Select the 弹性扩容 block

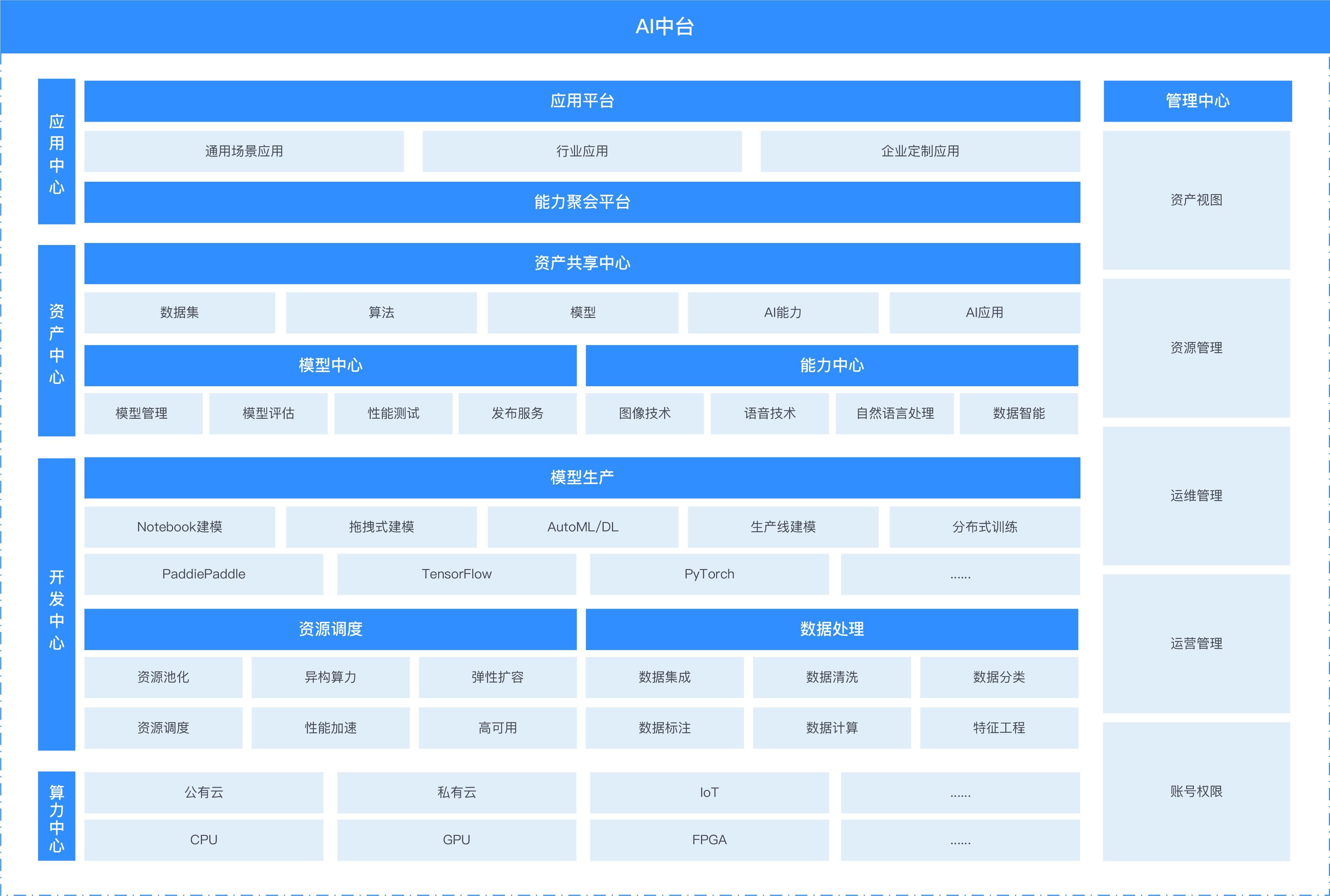coord(497,678)
